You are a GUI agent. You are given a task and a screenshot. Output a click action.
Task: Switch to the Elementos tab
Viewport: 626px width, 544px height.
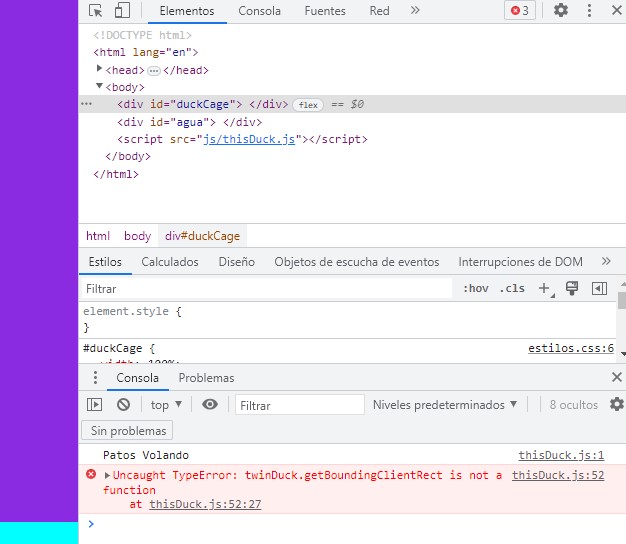tap(187, 11)
